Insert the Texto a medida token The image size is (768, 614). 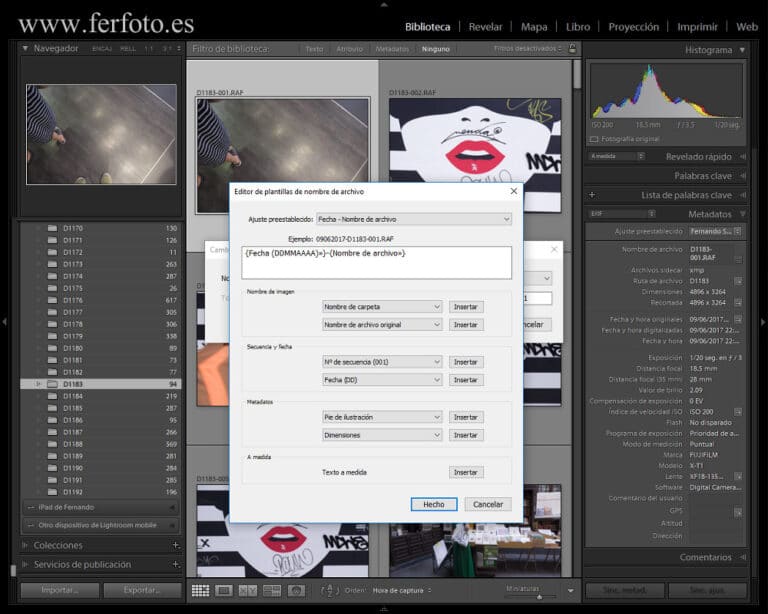point(466,472)
